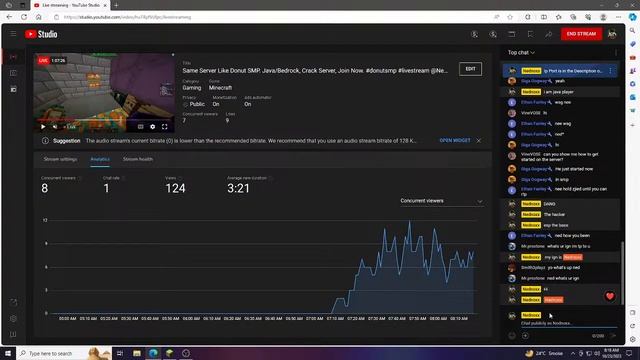
Task: Open the preview player settings gear
Action: (152, 127)
